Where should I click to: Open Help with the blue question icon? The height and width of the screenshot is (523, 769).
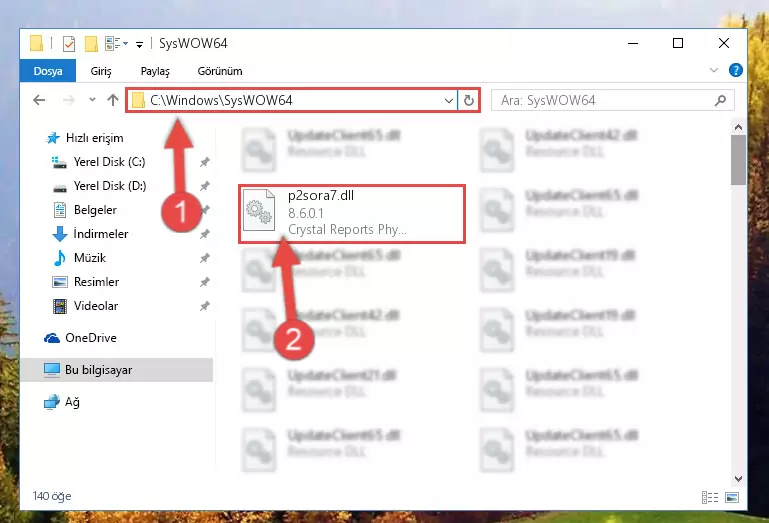(735, 70)
